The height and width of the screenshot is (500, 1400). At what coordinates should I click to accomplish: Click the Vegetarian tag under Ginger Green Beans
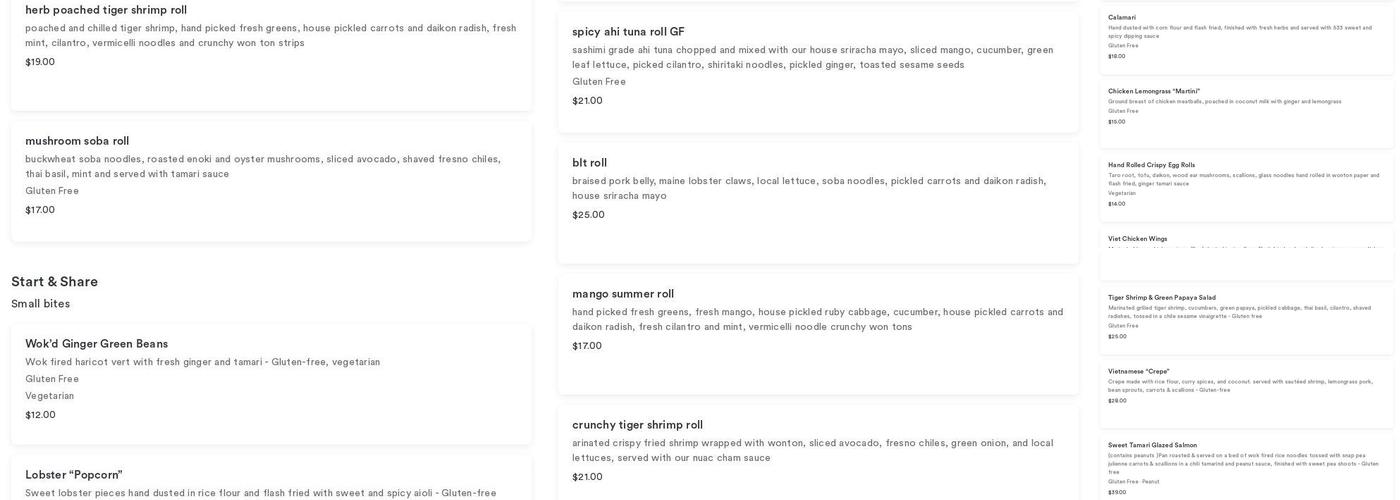pos(49,396)
